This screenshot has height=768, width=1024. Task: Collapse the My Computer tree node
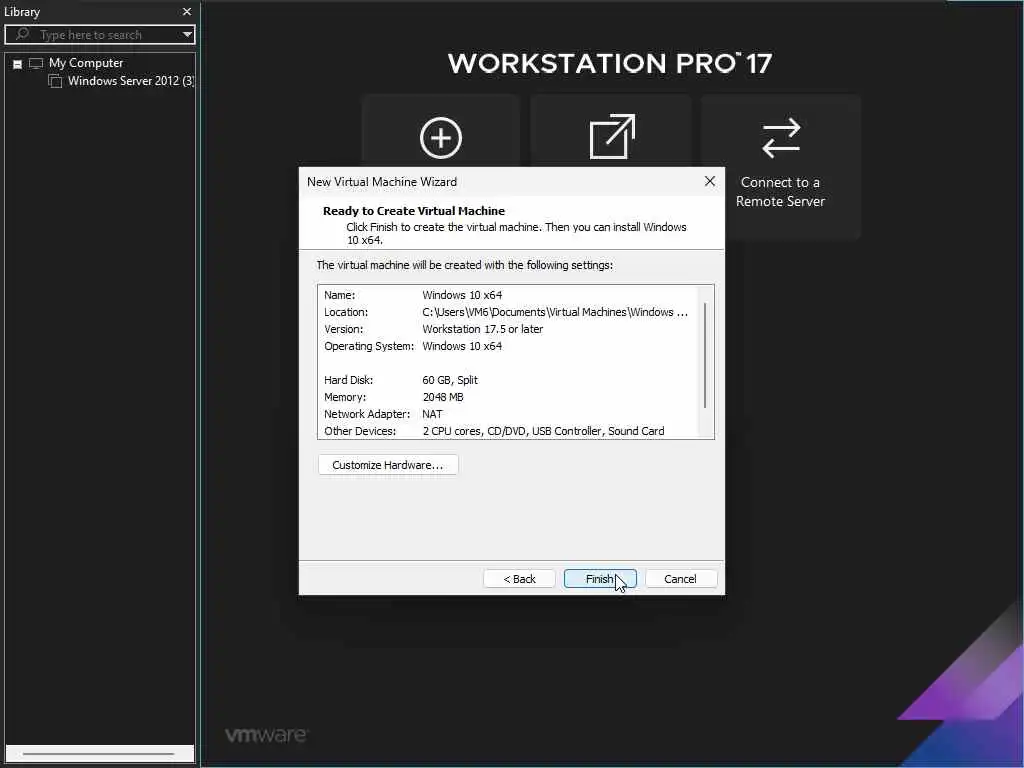point(18,64)
